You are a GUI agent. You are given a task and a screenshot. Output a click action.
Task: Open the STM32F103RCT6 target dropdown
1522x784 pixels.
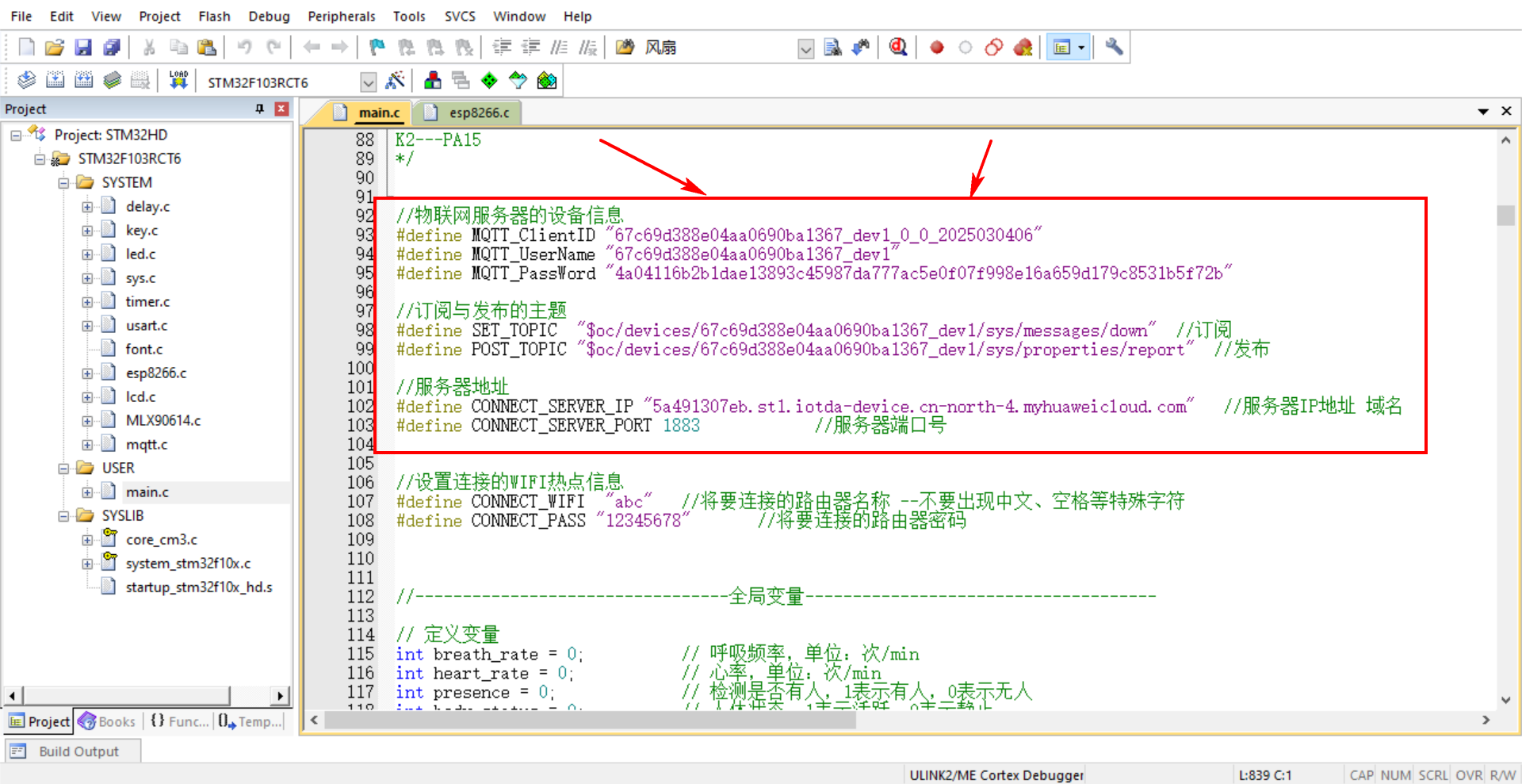pos(368,82)
